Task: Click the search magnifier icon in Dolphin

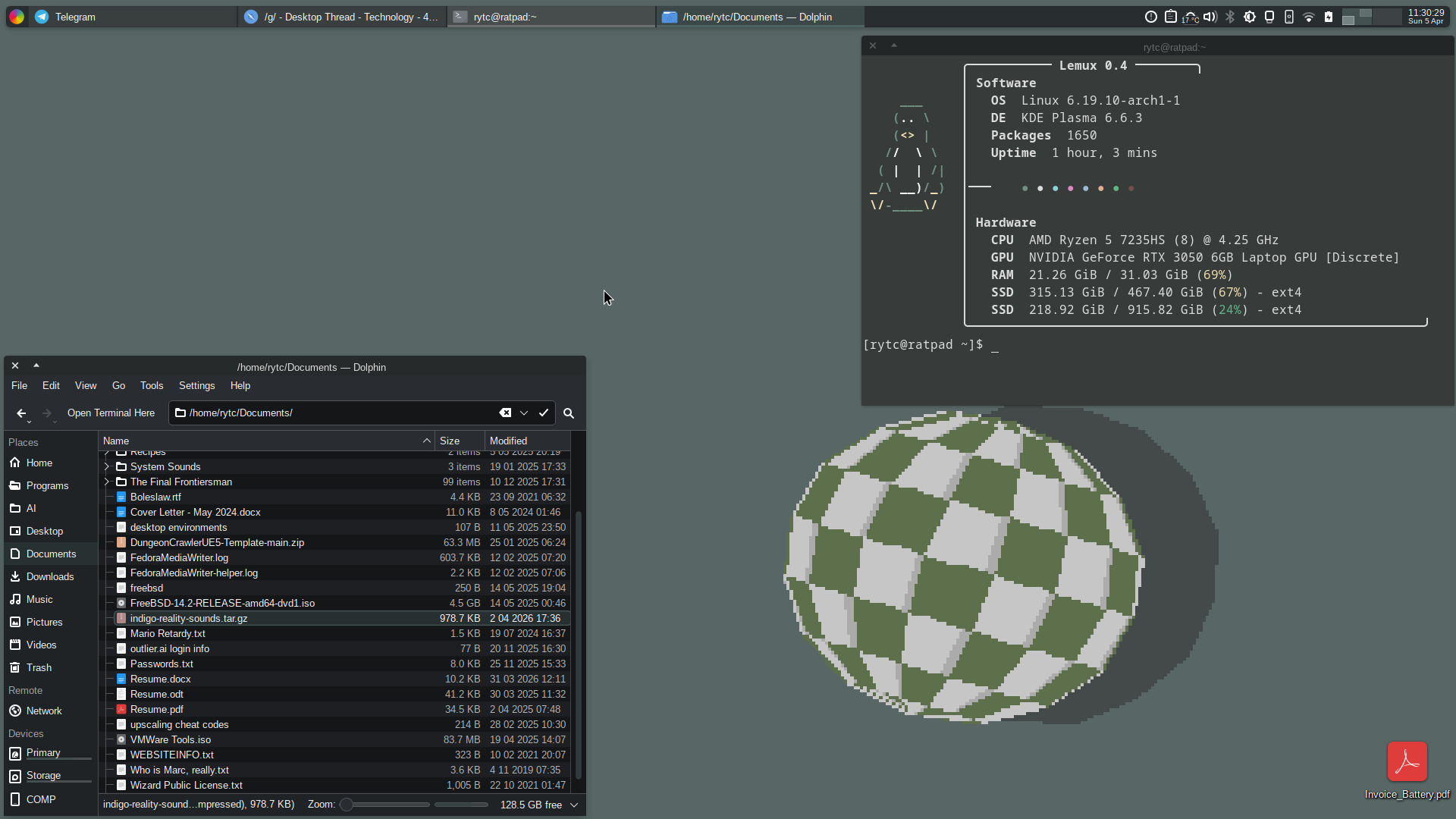Action: click(x=569, y=413)
